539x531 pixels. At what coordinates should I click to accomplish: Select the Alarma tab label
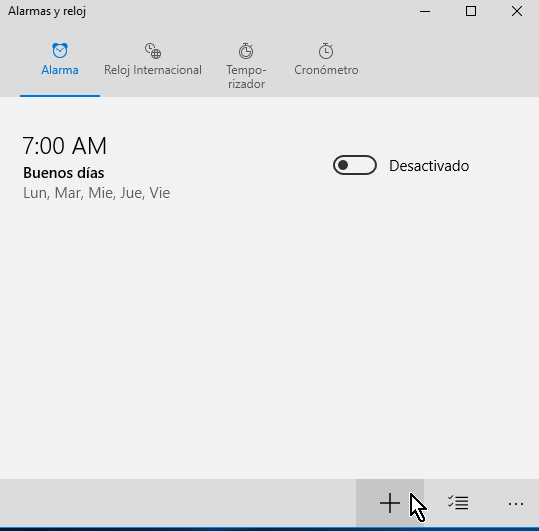[x=60, y=70]
